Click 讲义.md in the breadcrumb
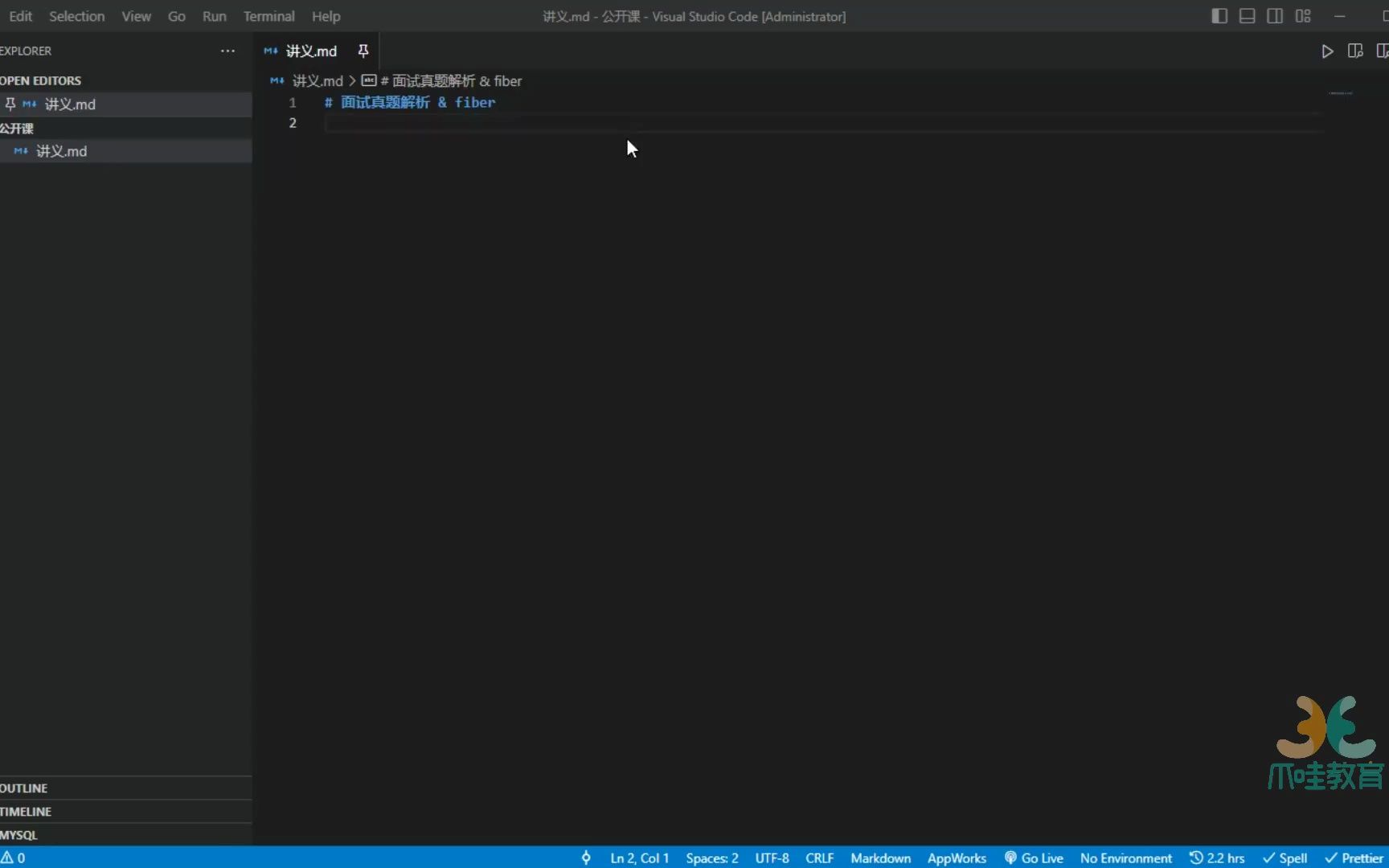 tap(317, 80)
